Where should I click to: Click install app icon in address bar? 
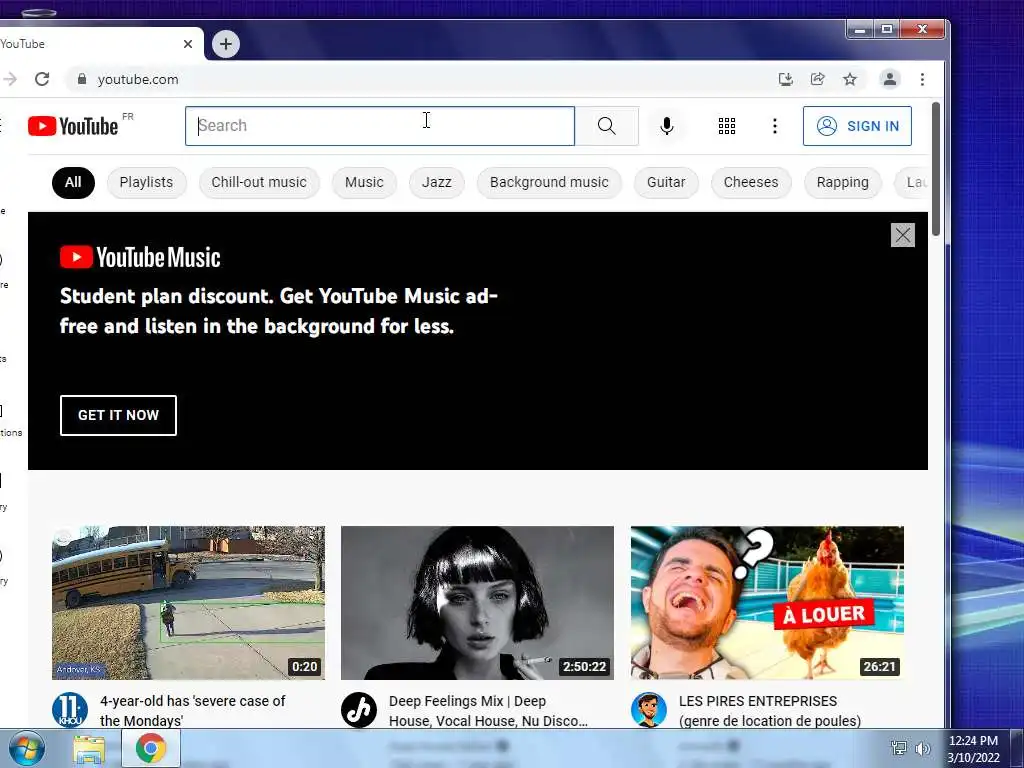tap(786, 79)
